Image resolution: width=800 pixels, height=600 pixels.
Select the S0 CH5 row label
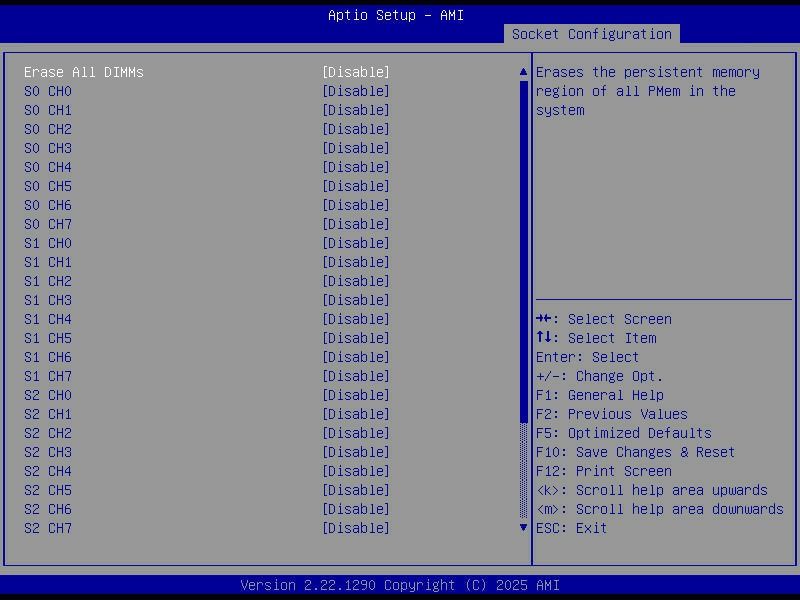point(48,186)
